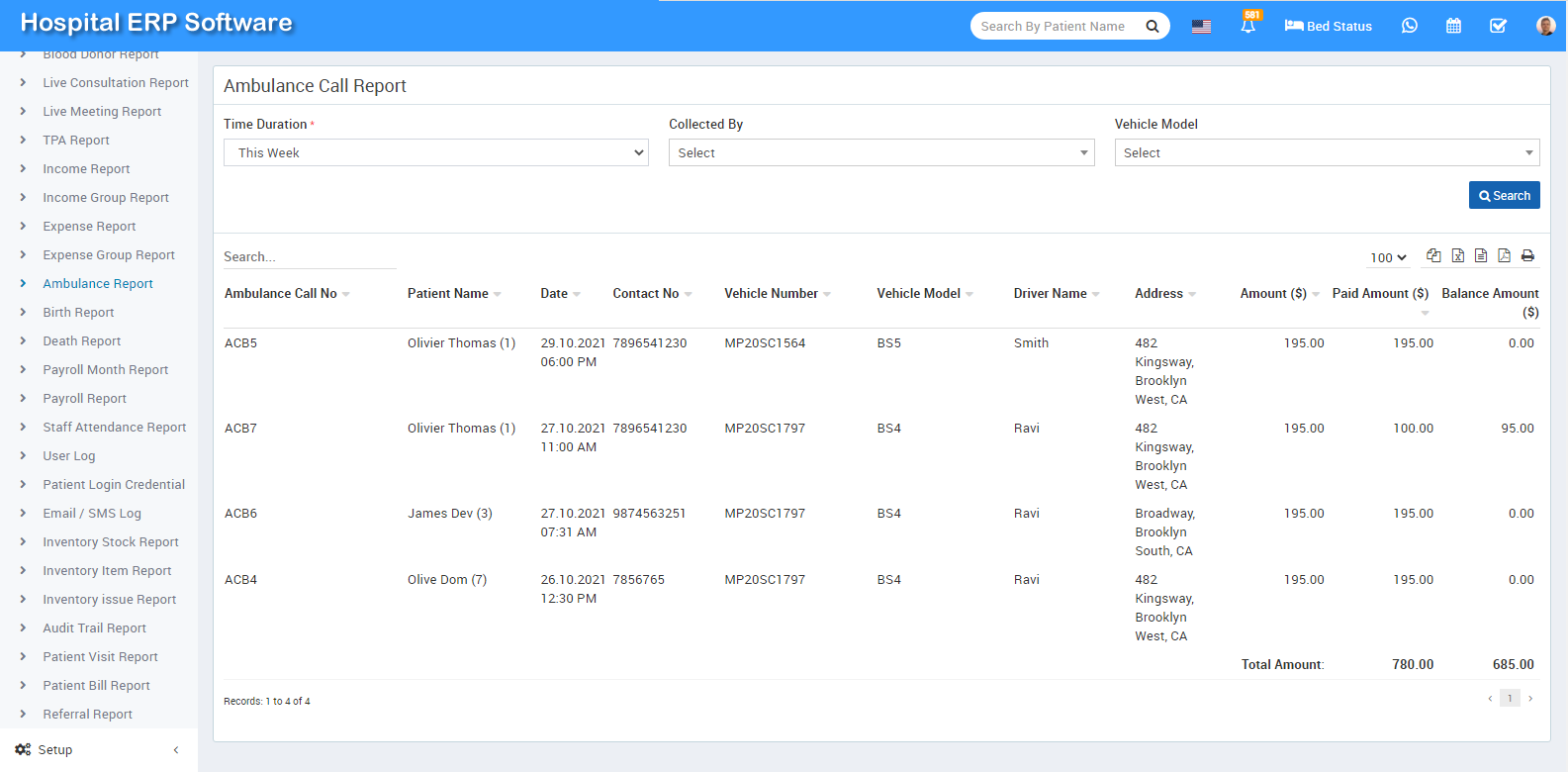Open the task checklist icon

(1498, 26)
